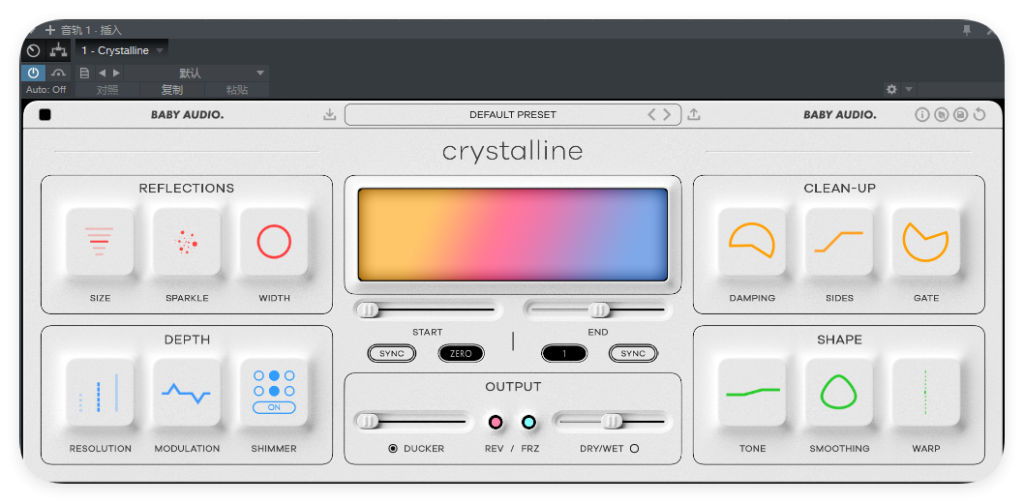Click the 复制 copy button
The height and width of the screenshot is (503, 1024).
point(172,90)
